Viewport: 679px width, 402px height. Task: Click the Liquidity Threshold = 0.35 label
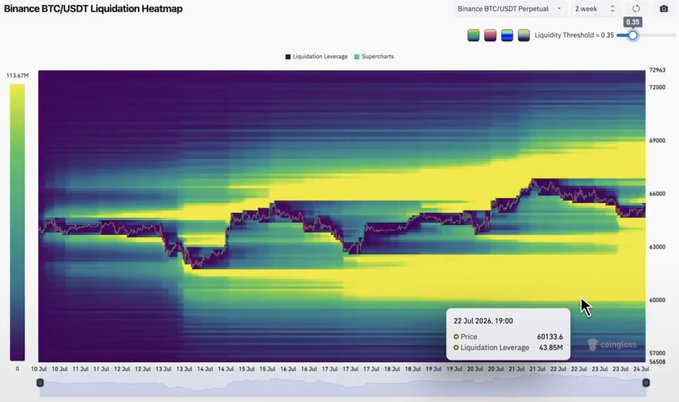574,35
